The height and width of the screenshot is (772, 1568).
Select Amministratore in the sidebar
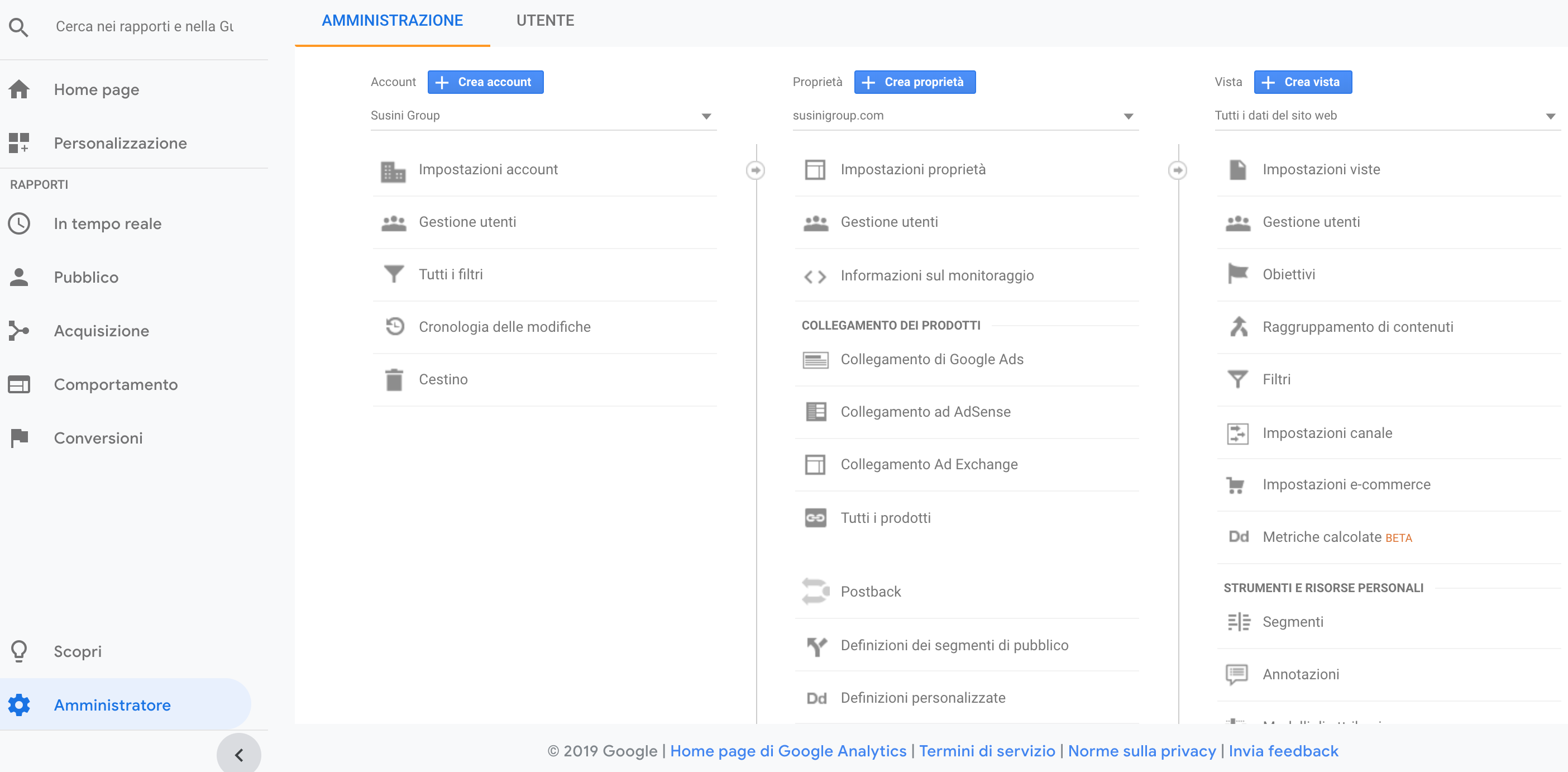pyautogui.click(x=125, y=704)
